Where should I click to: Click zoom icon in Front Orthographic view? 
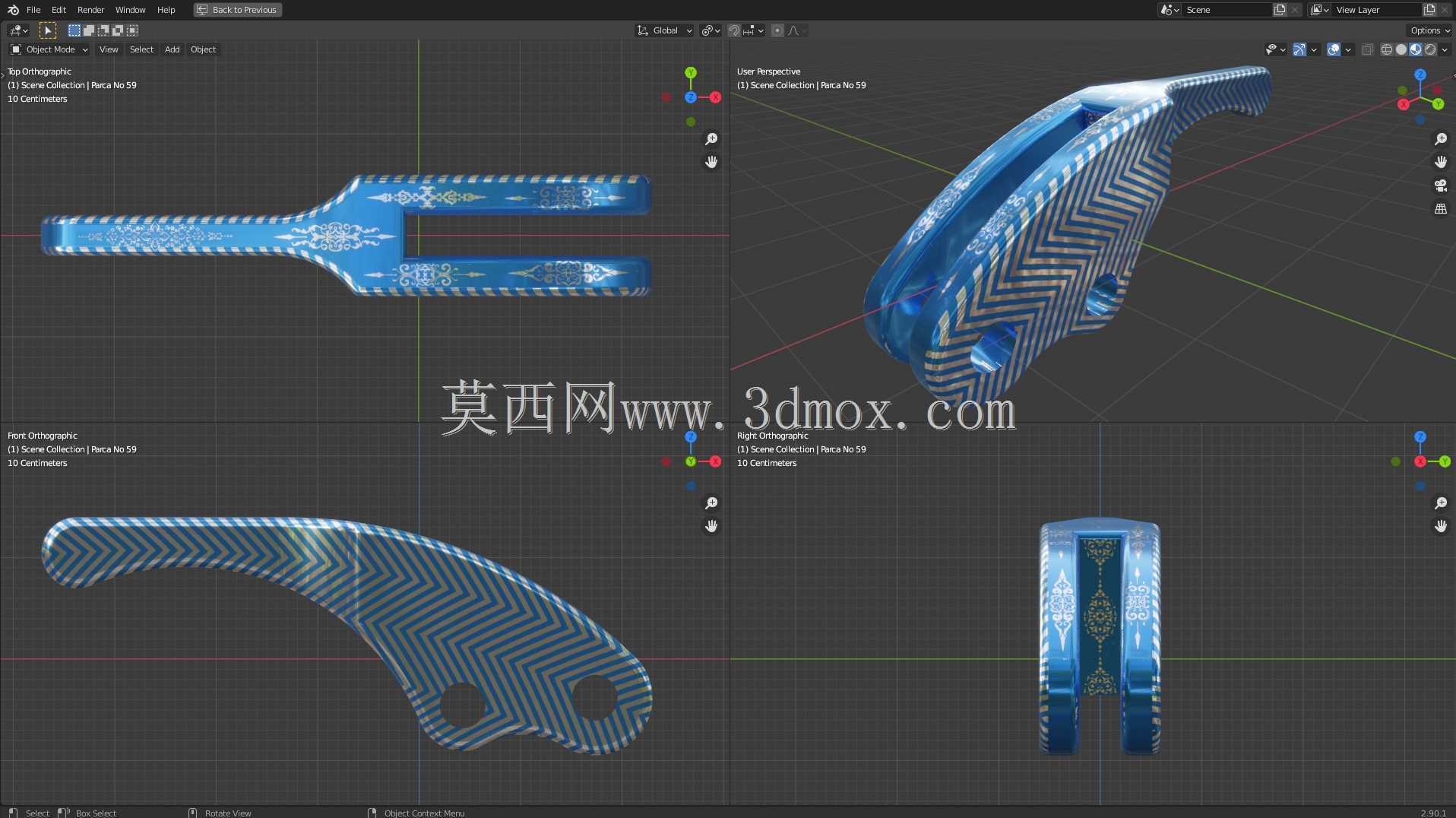point(711,503)
